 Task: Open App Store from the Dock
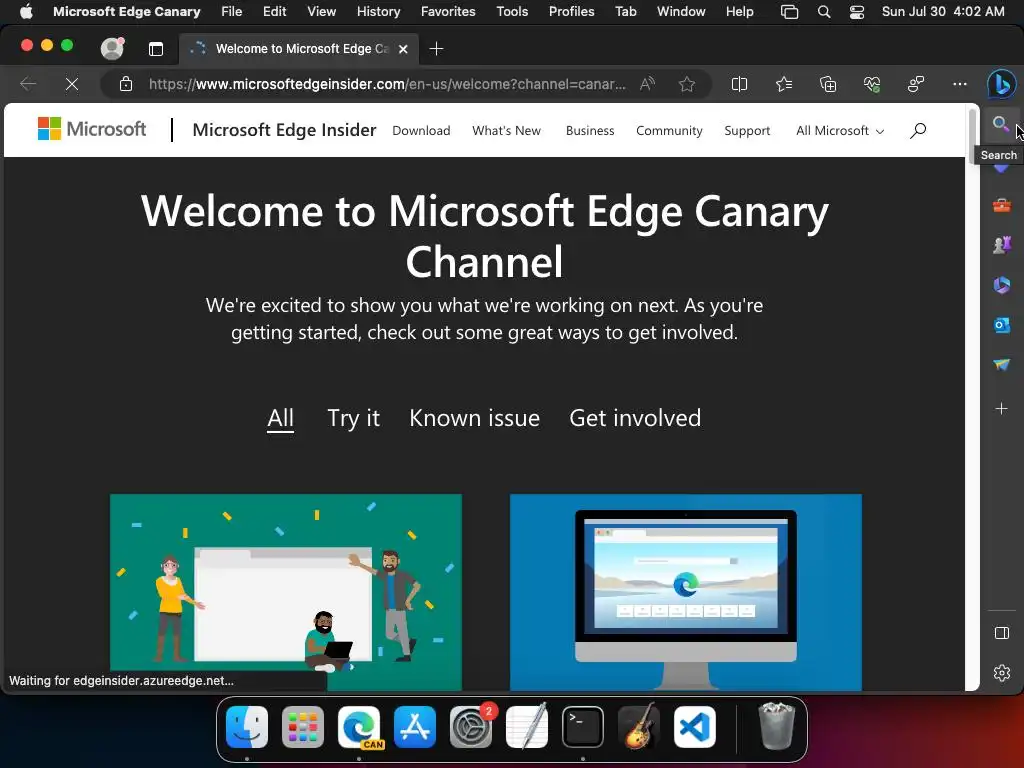415,727
